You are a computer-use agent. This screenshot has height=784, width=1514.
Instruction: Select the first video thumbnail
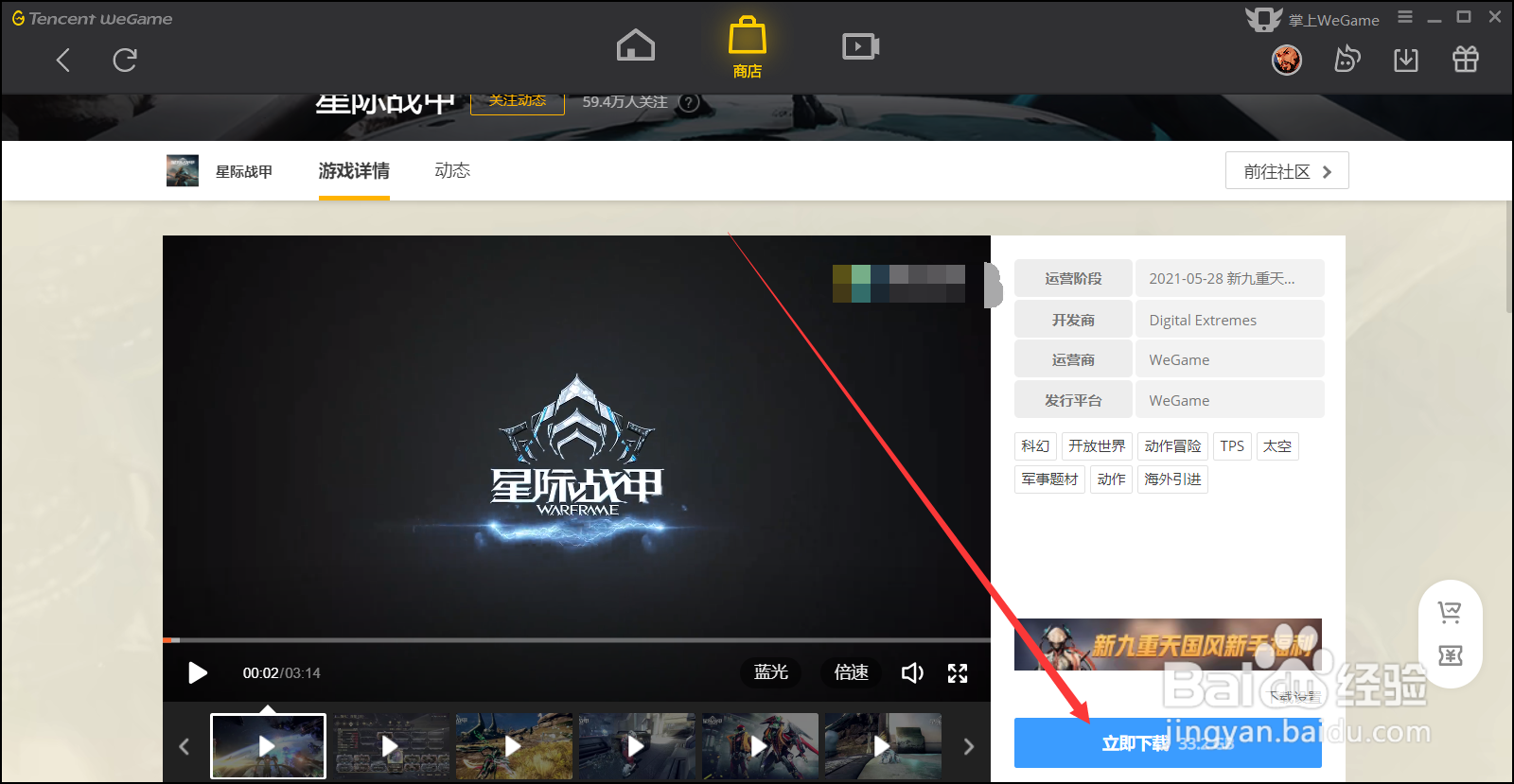tap(268, 746)
